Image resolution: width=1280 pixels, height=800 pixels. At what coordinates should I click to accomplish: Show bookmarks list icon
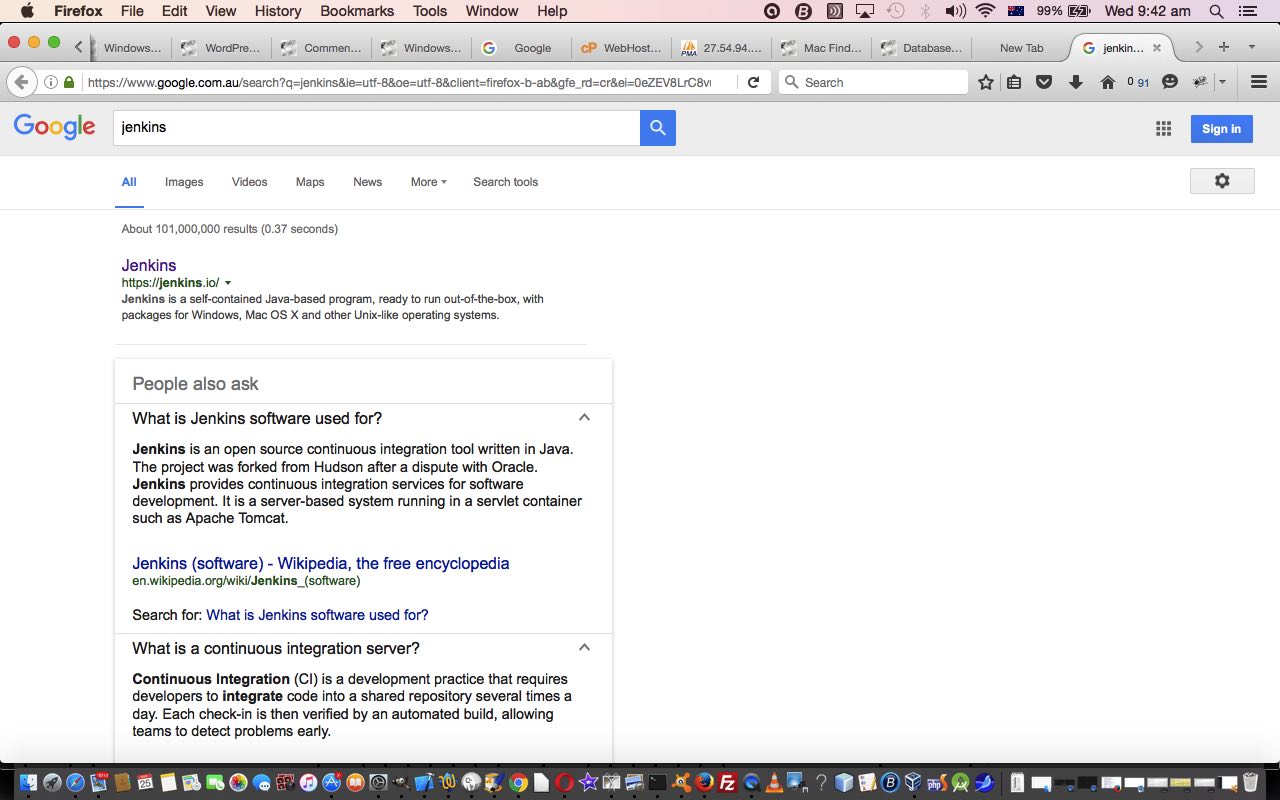1014,82
